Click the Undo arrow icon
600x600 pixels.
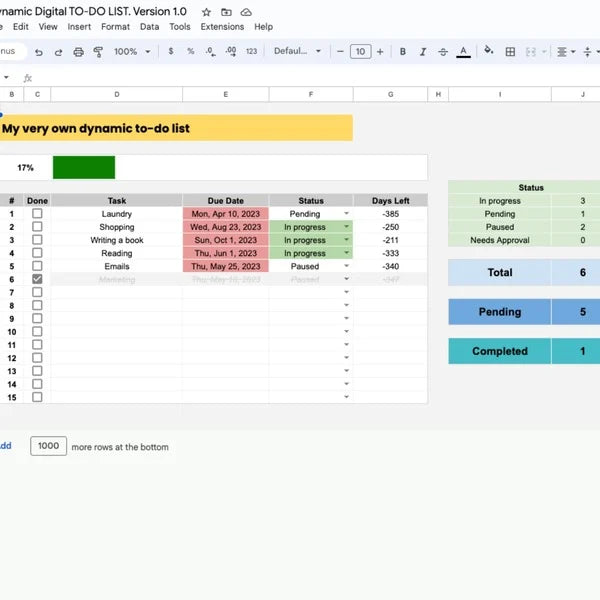37,51
